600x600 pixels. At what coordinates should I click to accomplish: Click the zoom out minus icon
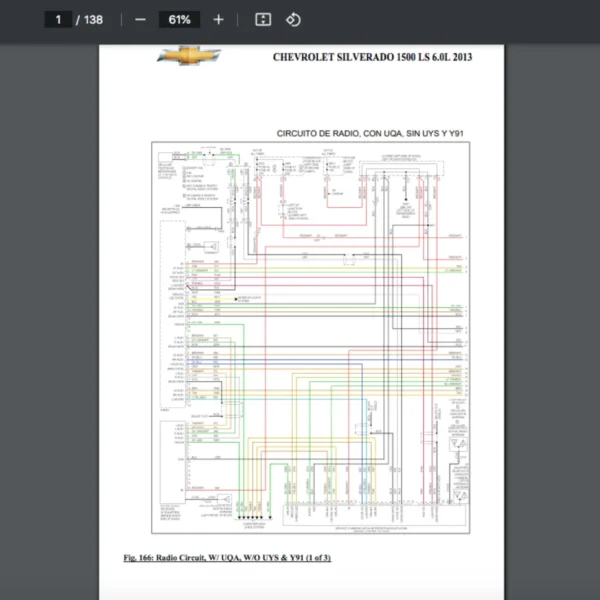tap(140, 19)
